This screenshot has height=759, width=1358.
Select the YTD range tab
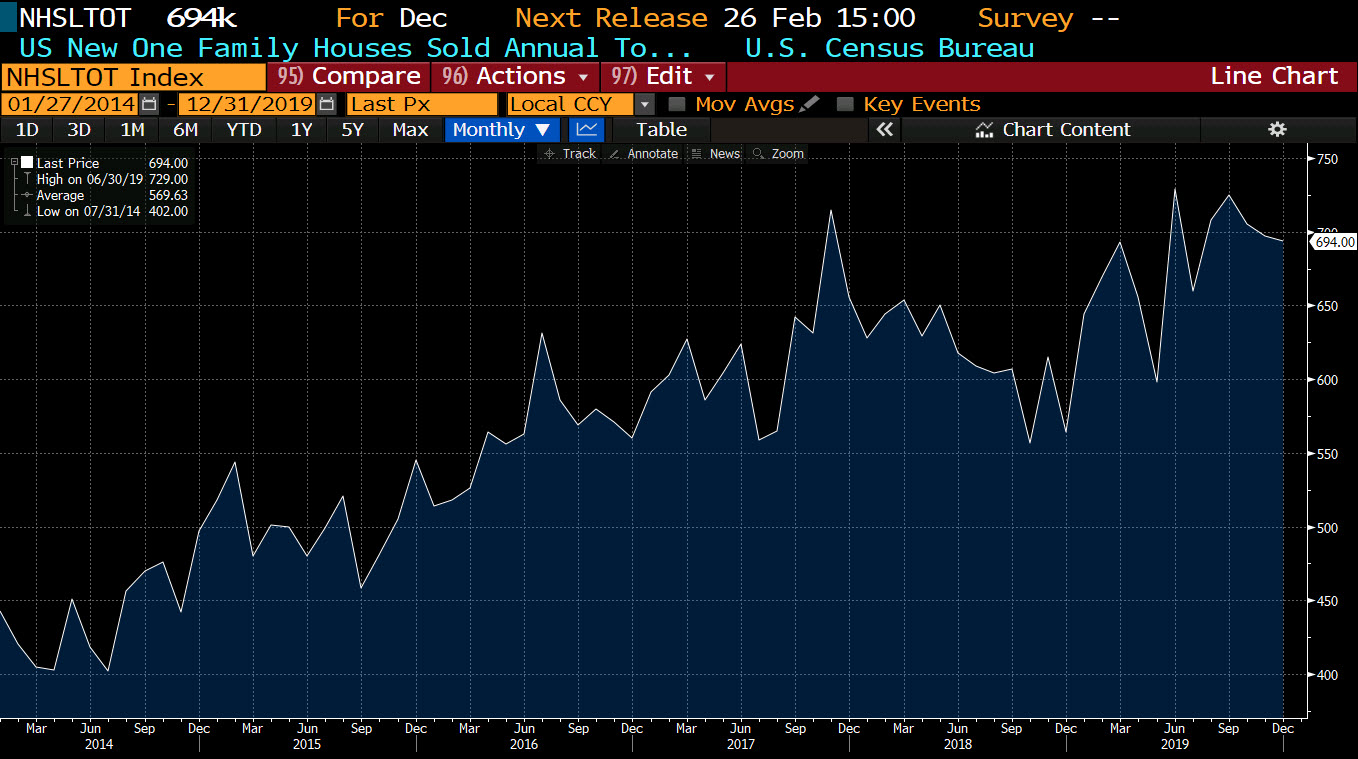click(244, 129)
